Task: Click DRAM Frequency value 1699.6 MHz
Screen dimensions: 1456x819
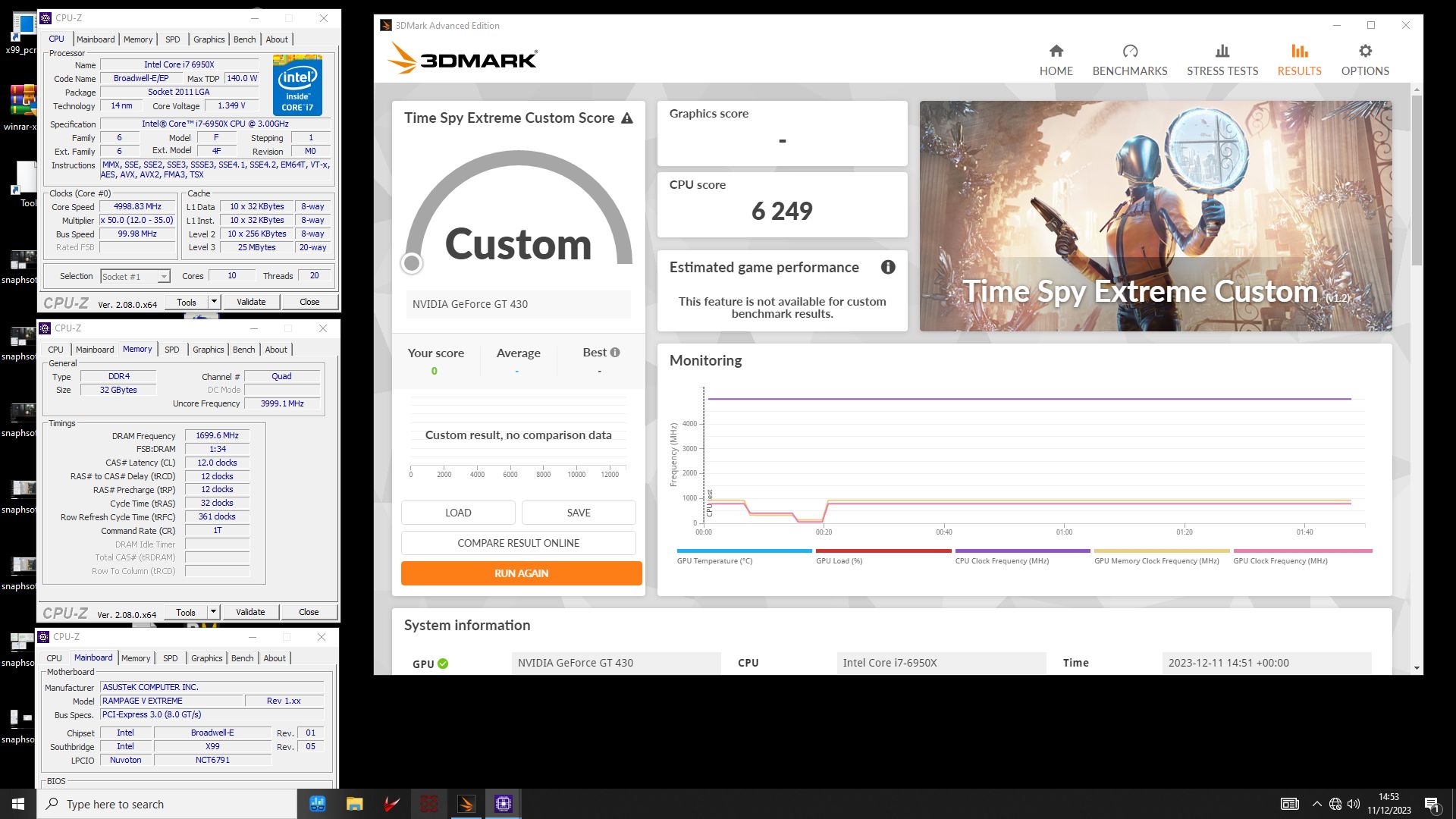Action: 217,436
